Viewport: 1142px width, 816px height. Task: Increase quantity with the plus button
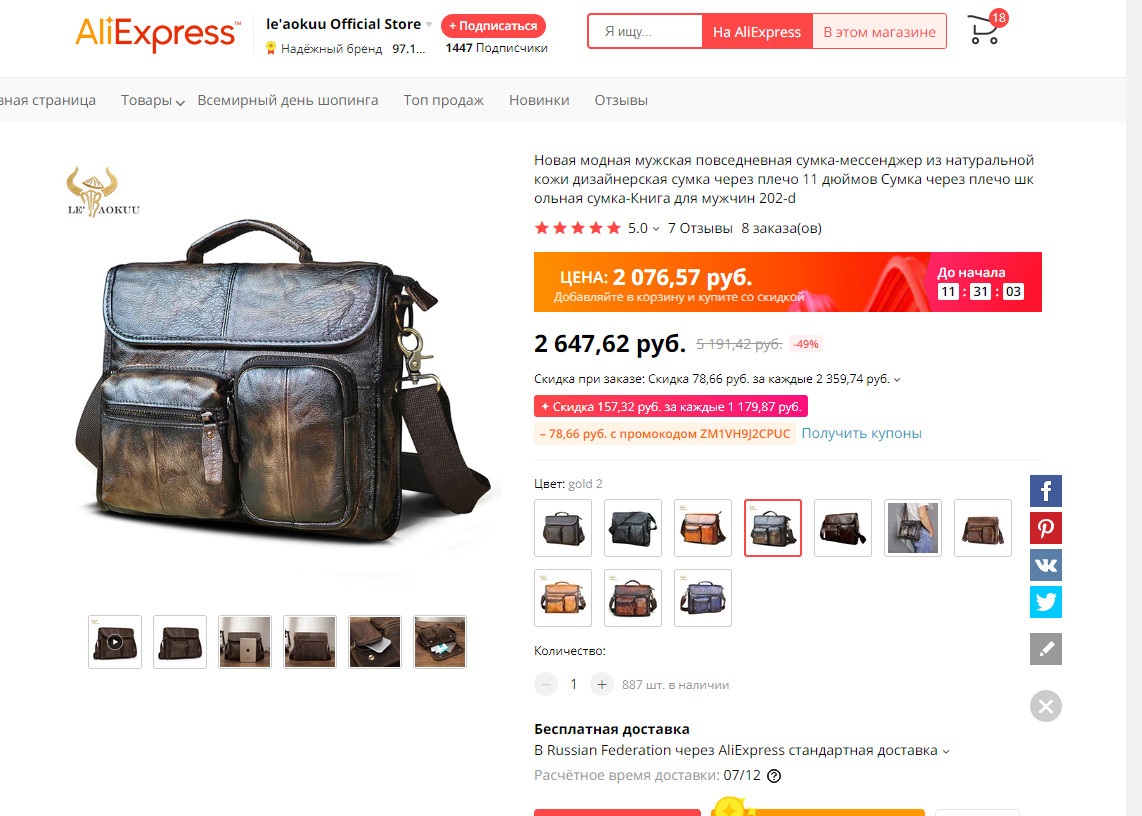click(x=602, y=684)
